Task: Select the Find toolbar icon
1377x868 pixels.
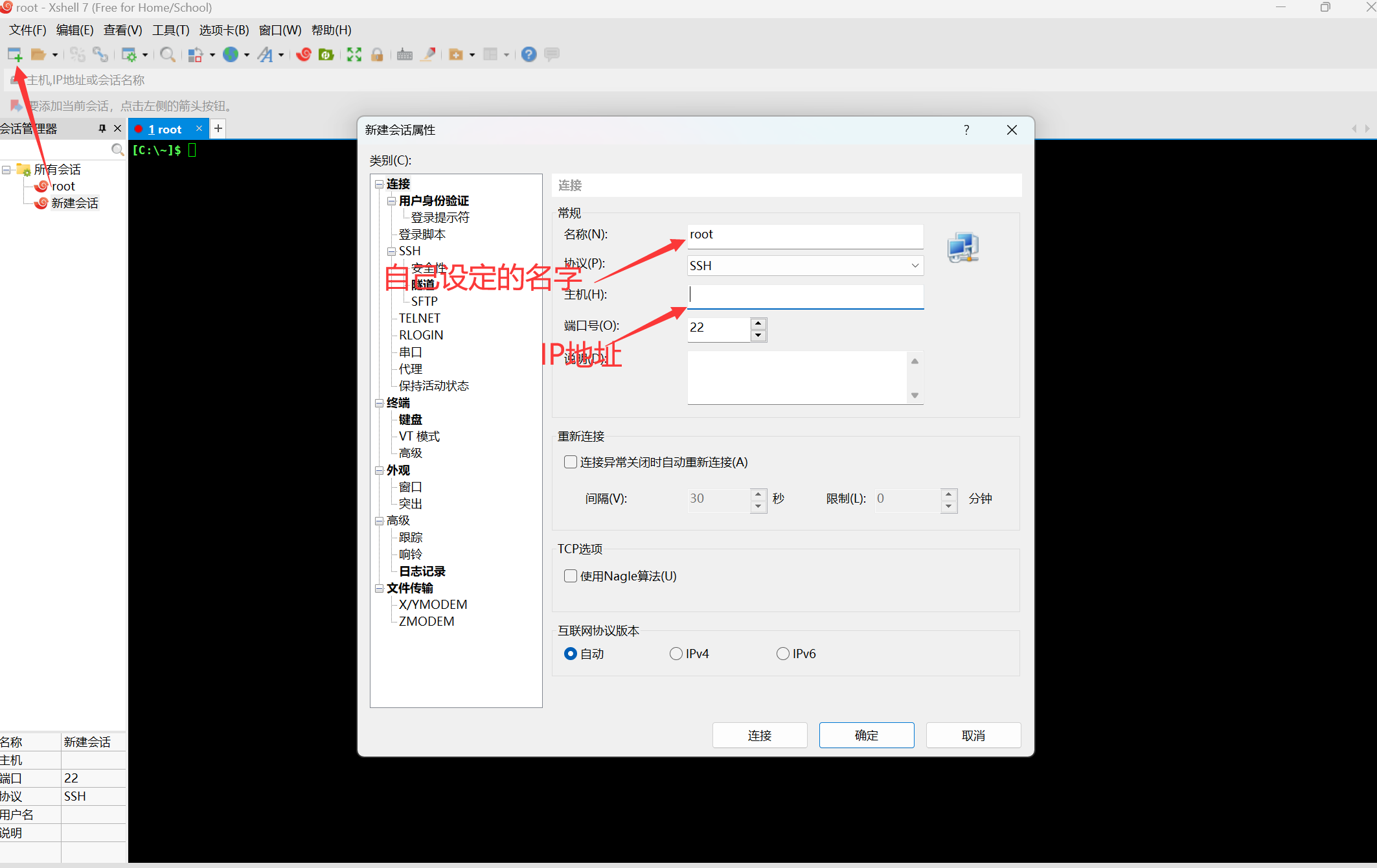Action: [168, 54]
